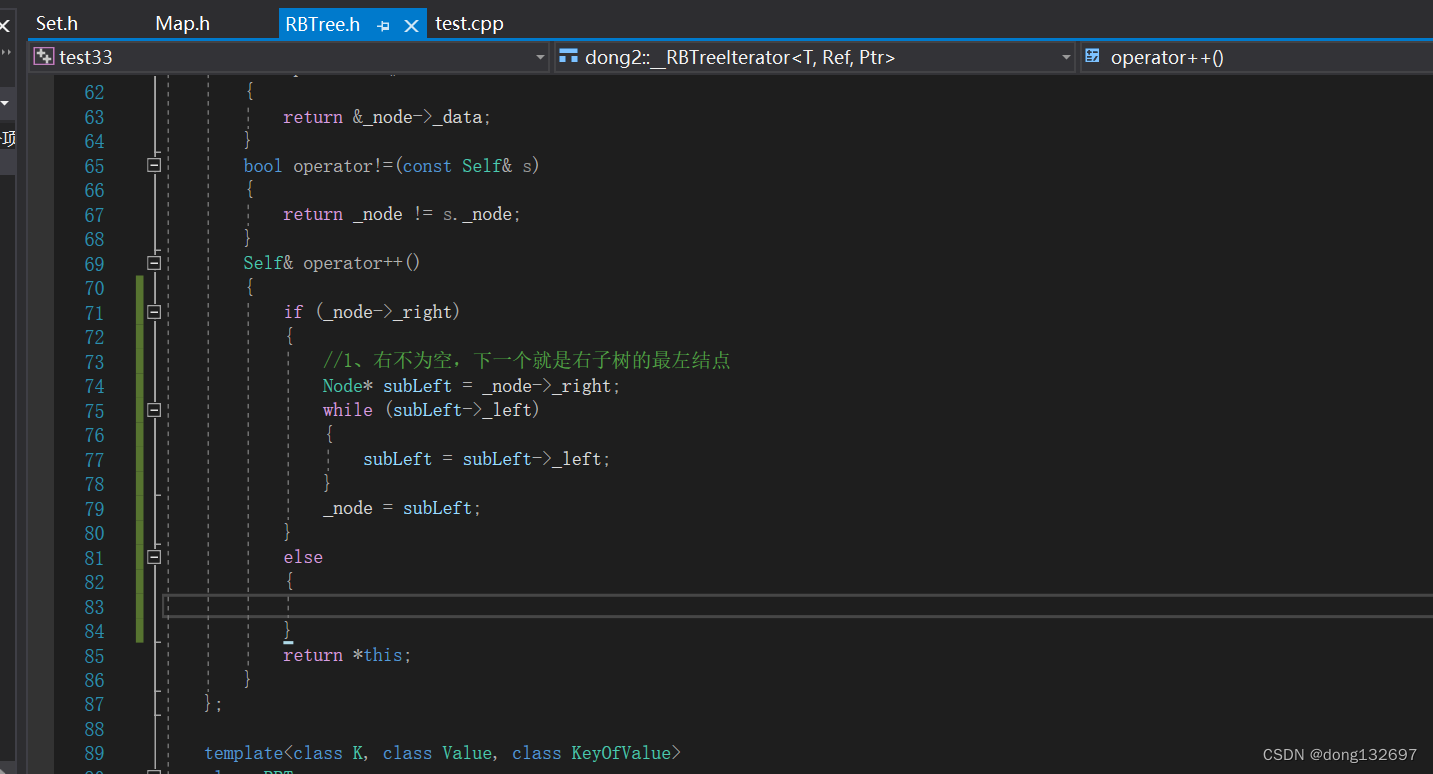The width and height of the screenshot is (1433, 774).
Task: Click 'bool operator!=(const Self& s)' line
Action: pos(391,166)
